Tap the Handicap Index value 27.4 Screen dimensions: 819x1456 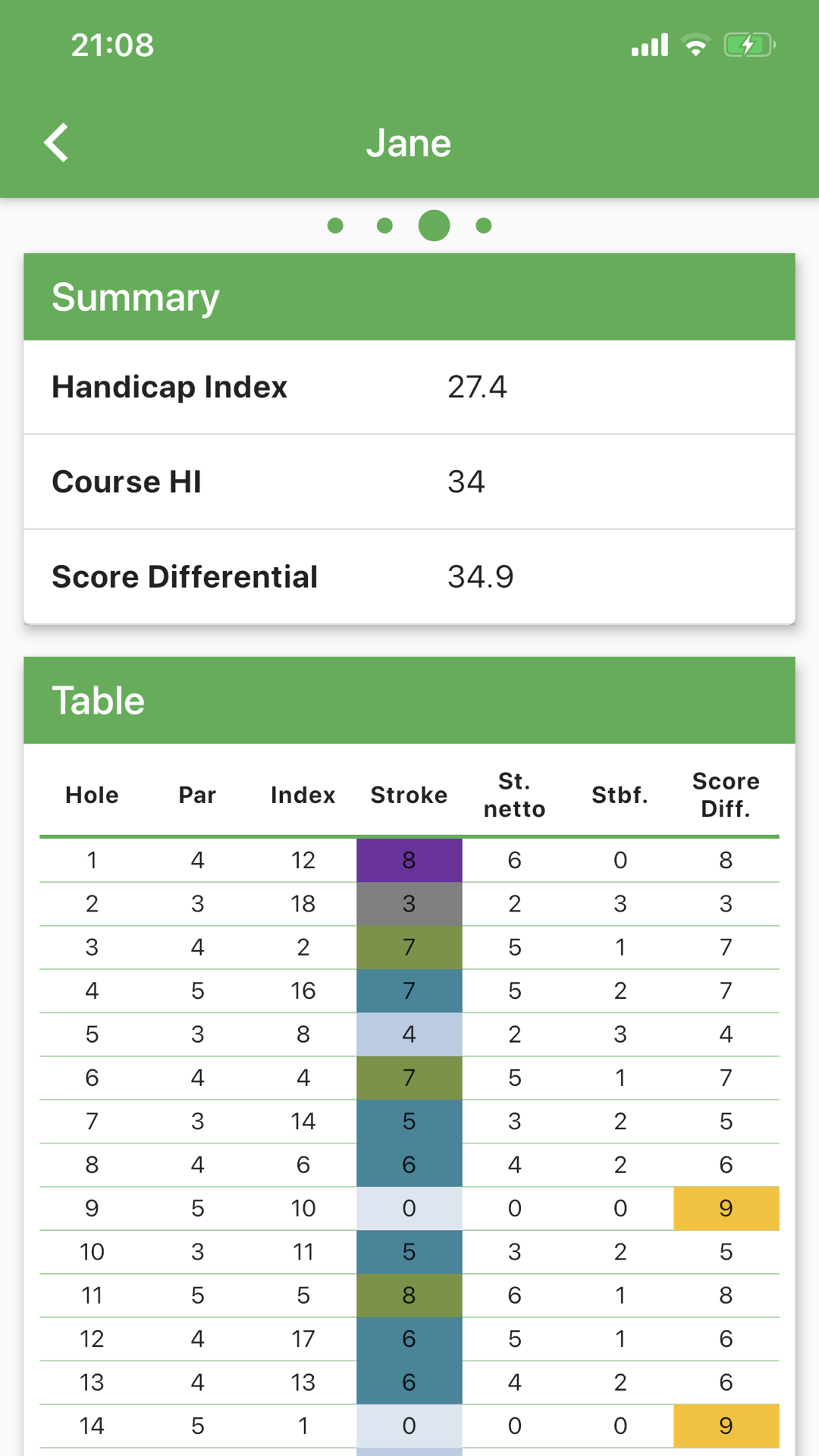point(477,388)
